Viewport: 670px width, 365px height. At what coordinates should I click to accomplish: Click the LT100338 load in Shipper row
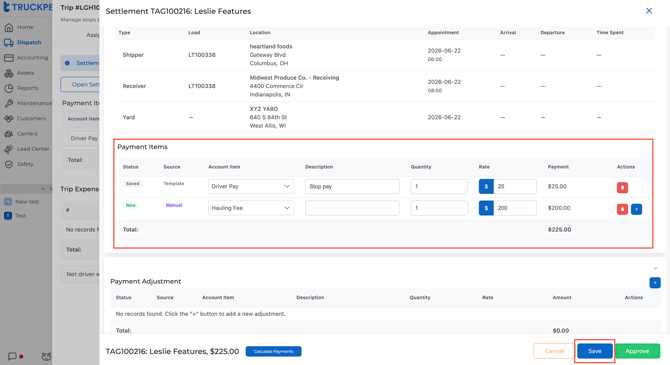pyautogui.click(x=202, y=55)
